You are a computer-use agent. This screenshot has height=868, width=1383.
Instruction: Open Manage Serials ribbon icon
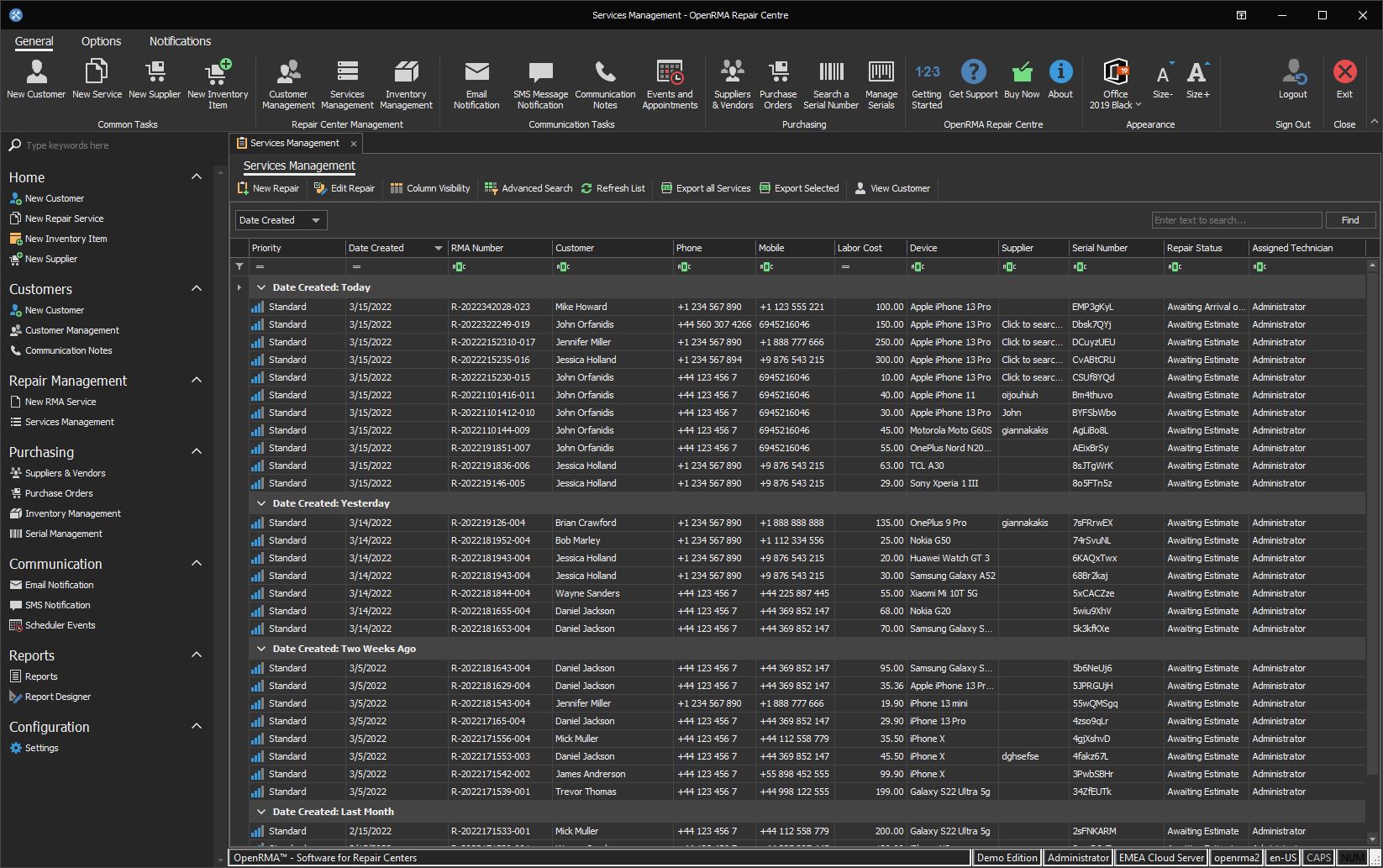881,84
